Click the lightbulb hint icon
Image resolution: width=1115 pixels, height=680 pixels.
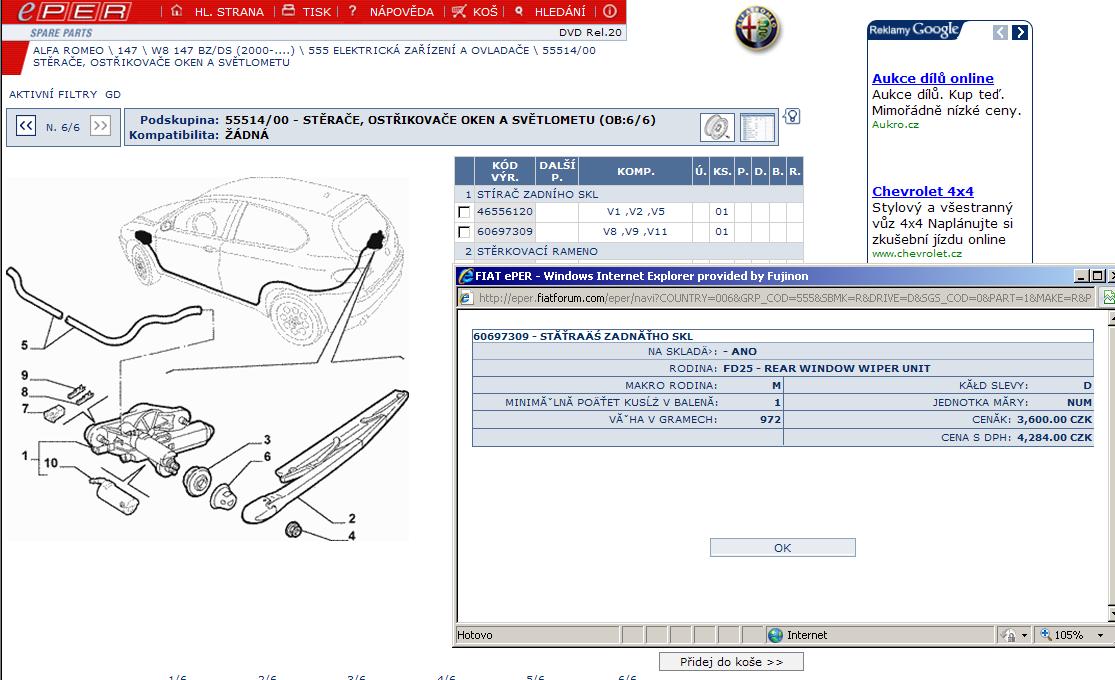pyautogui.click(x=792, y=117)
